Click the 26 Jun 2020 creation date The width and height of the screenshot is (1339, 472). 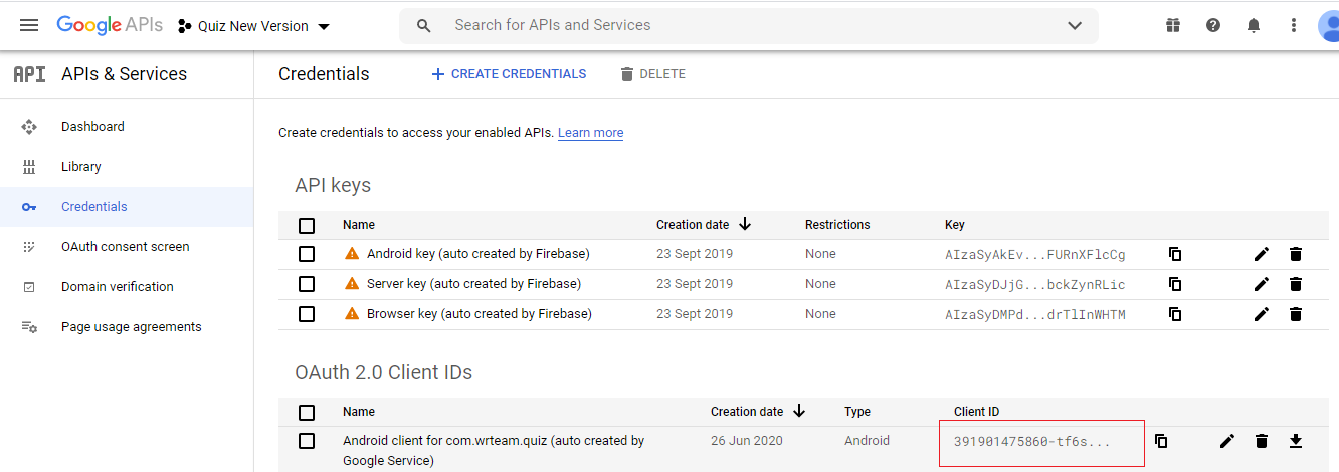tap(747, 441)
